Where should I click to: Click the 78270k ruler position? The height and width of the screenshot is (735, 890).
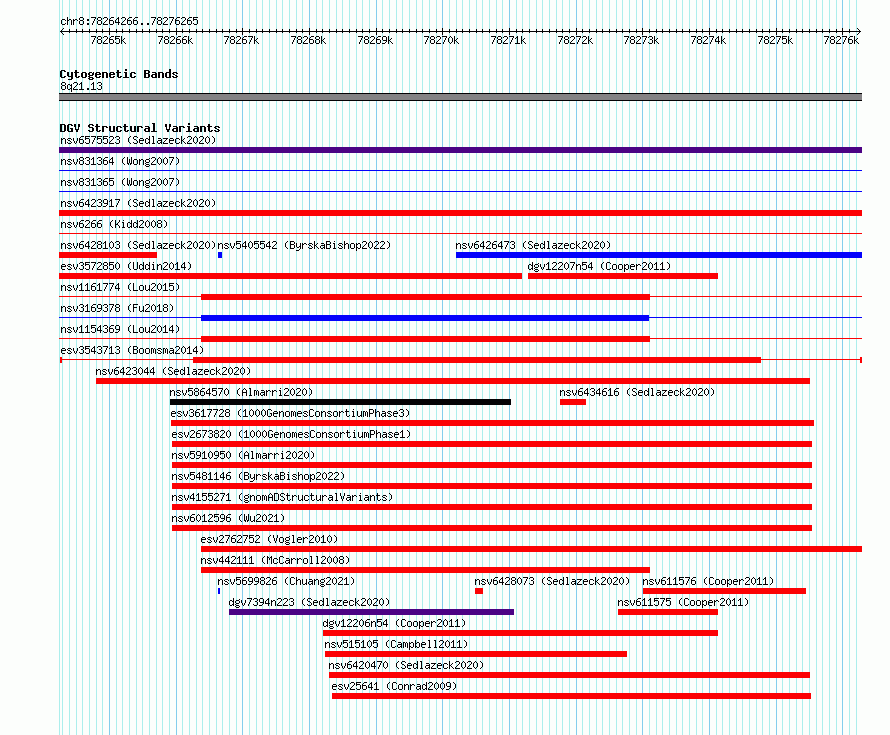click(x=441, y=40)
